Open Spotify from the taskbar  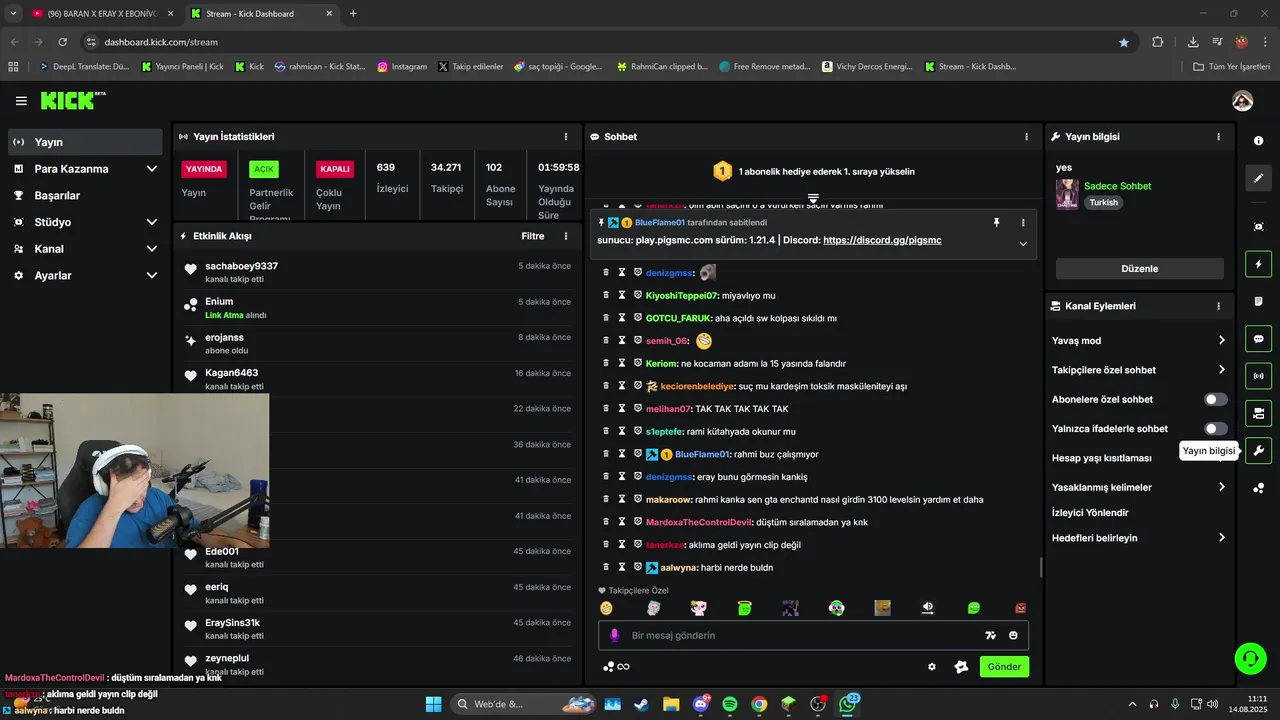click(x=730, y=705)
